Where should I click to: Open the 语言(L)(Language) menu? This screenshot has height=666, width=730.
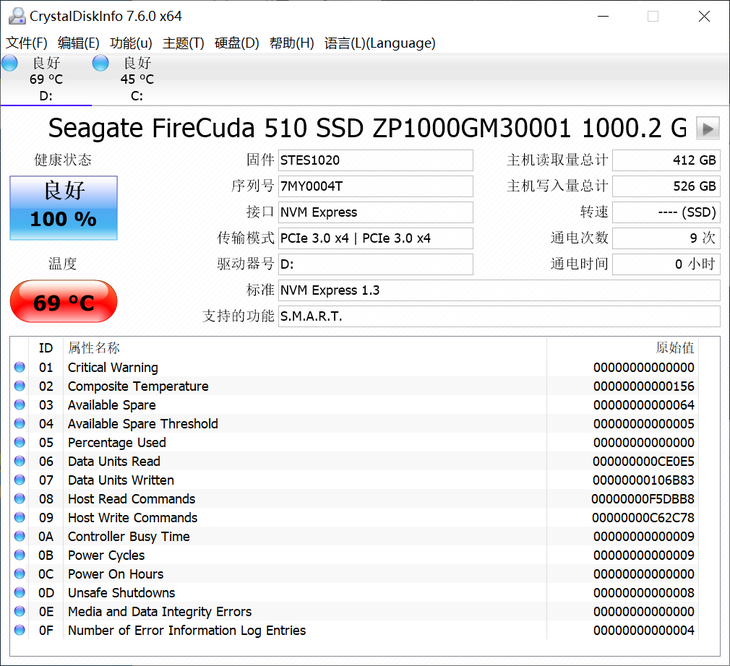pyautogui.click(x=380, y=43)
